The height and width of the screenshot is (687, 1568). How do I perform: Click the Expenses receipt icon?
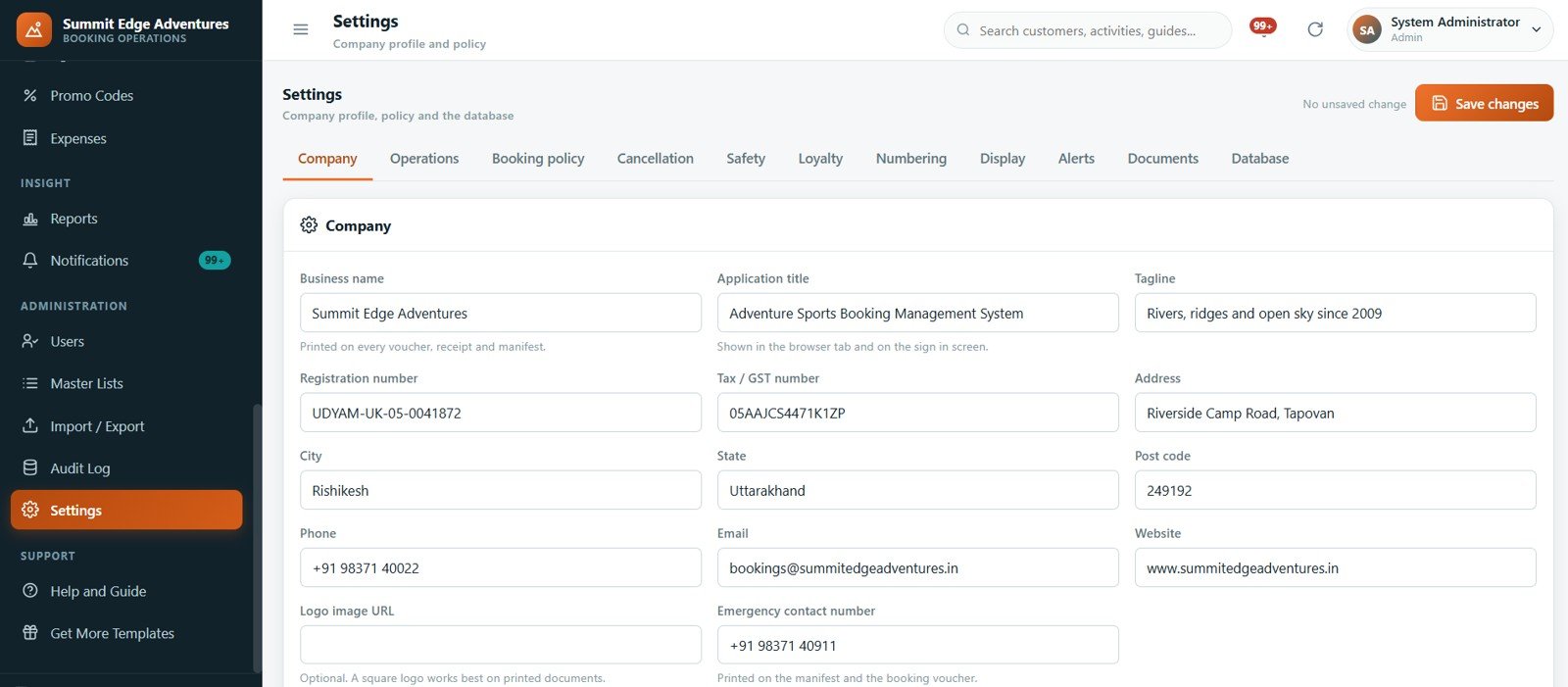[x=30, y=138]
